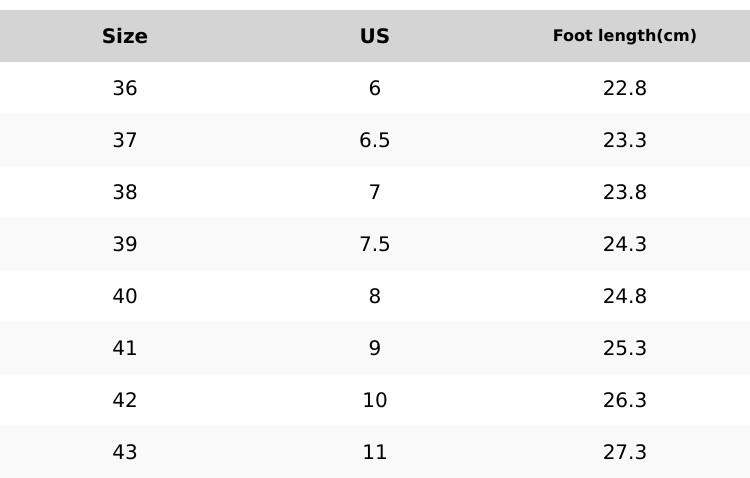Click foot length 23.8 value

pyautogui.click(x=625, y=193)
